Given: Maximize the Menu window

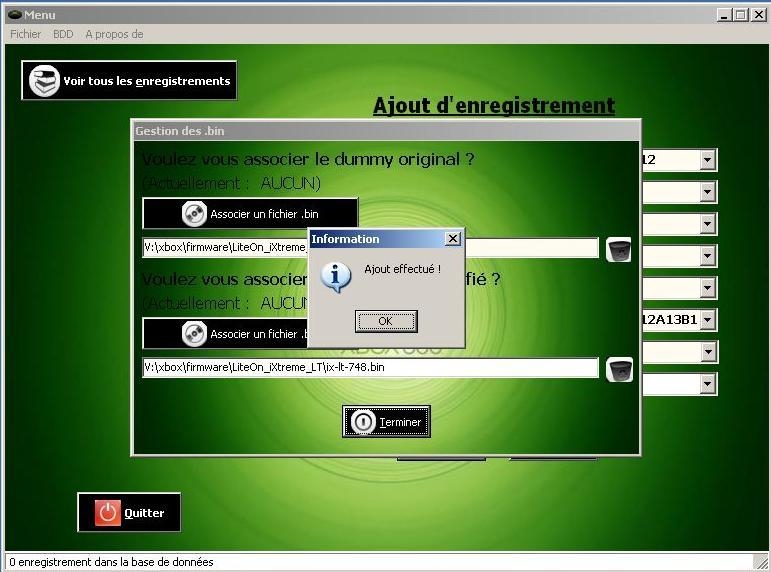Looking at the screenshot, I should (740, 15).
